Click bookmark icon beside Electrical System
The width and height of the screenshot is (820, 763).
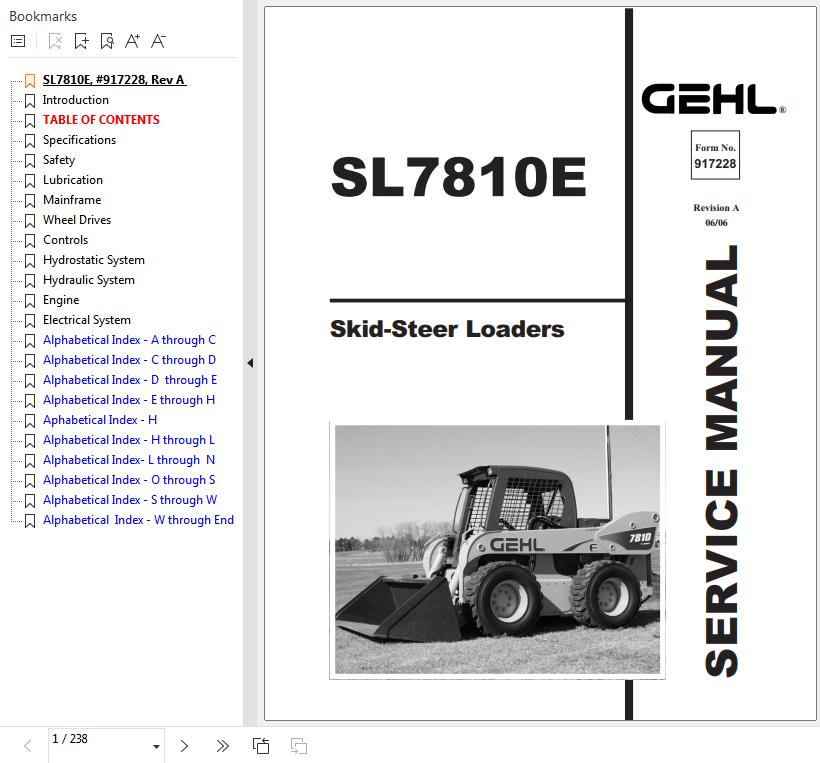pos(30,321)
